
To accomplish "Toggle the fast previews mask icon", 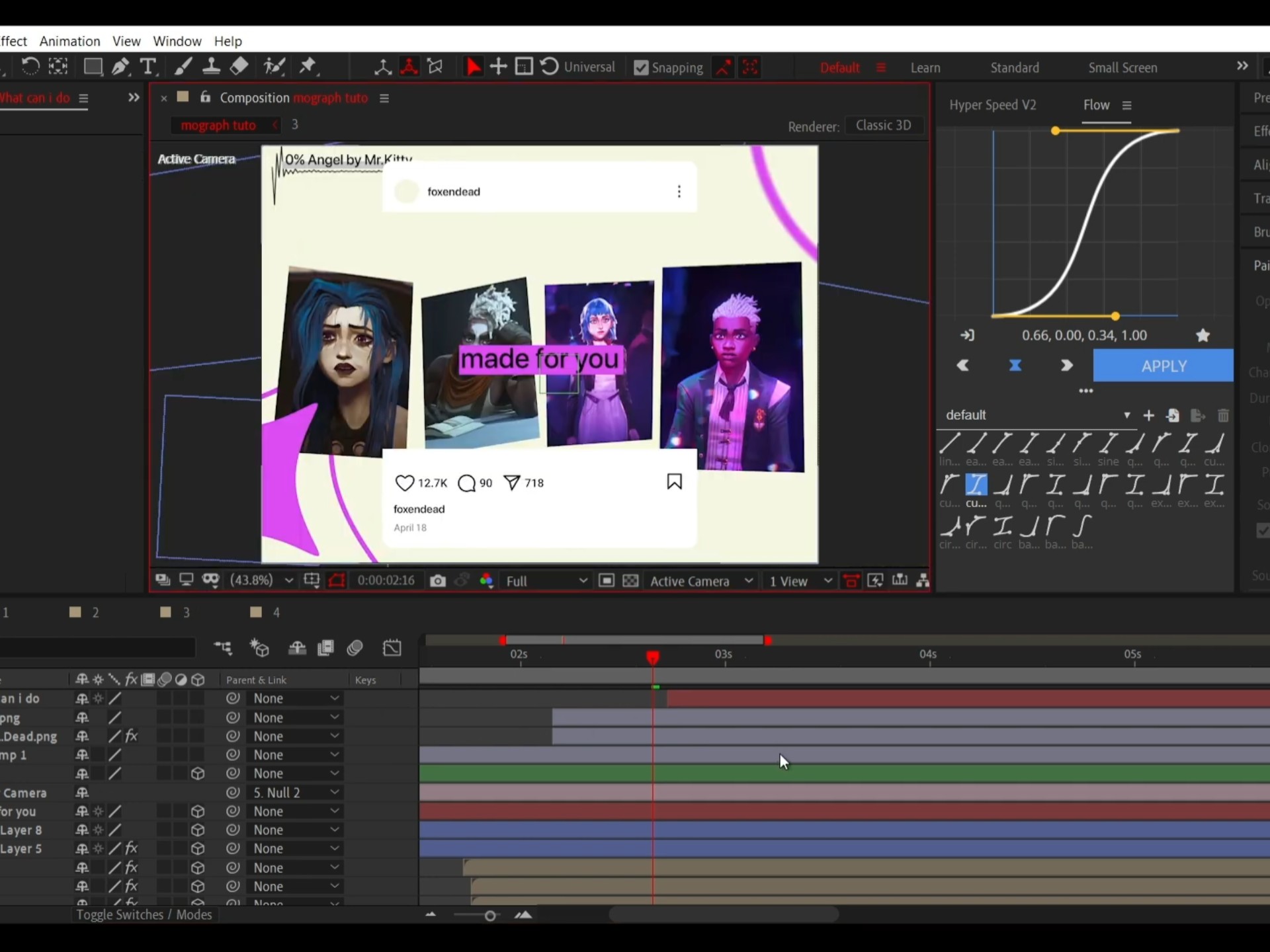I will tap(210, 580).
